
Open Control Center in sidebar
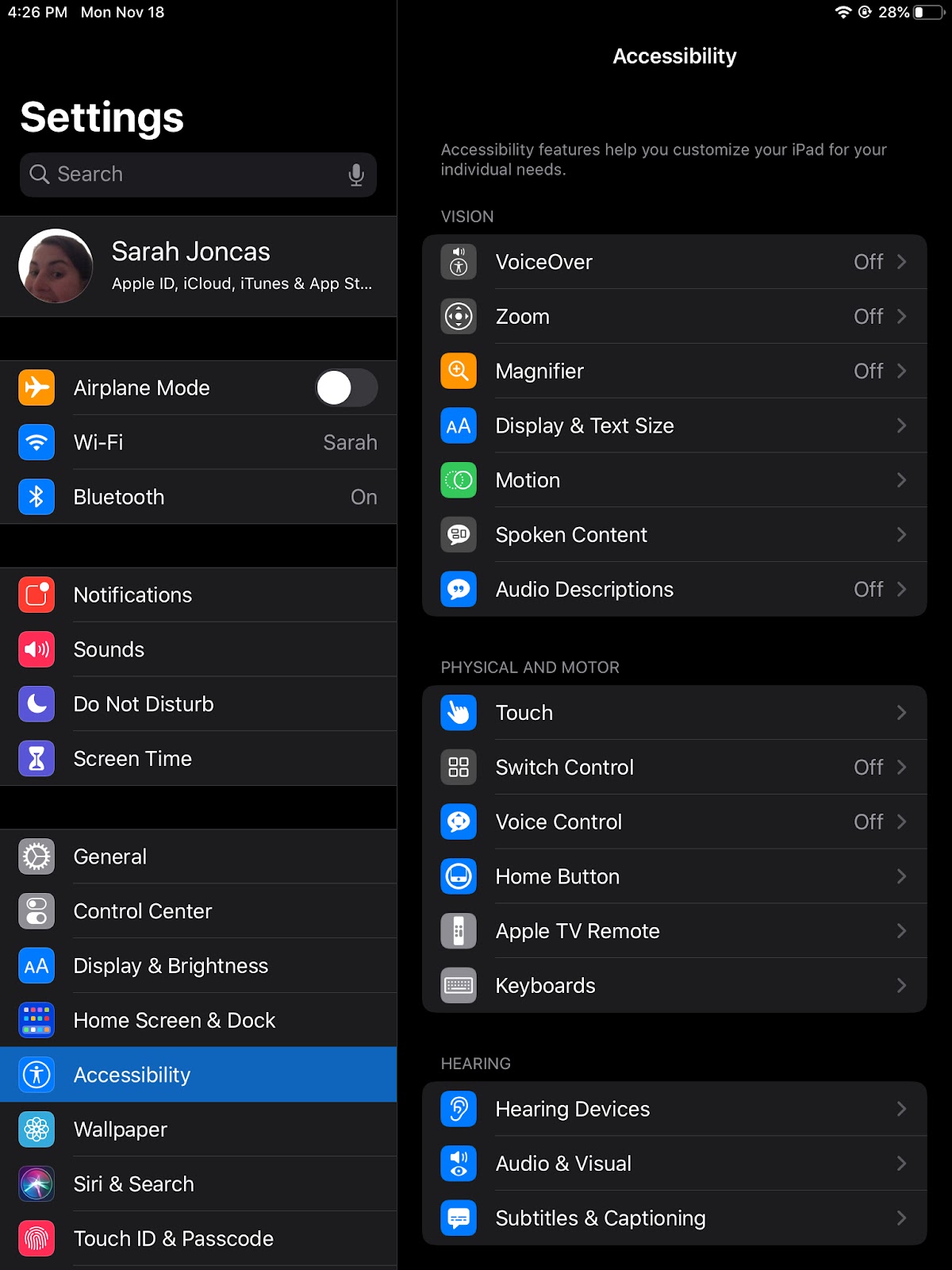[x=198, y=911]
